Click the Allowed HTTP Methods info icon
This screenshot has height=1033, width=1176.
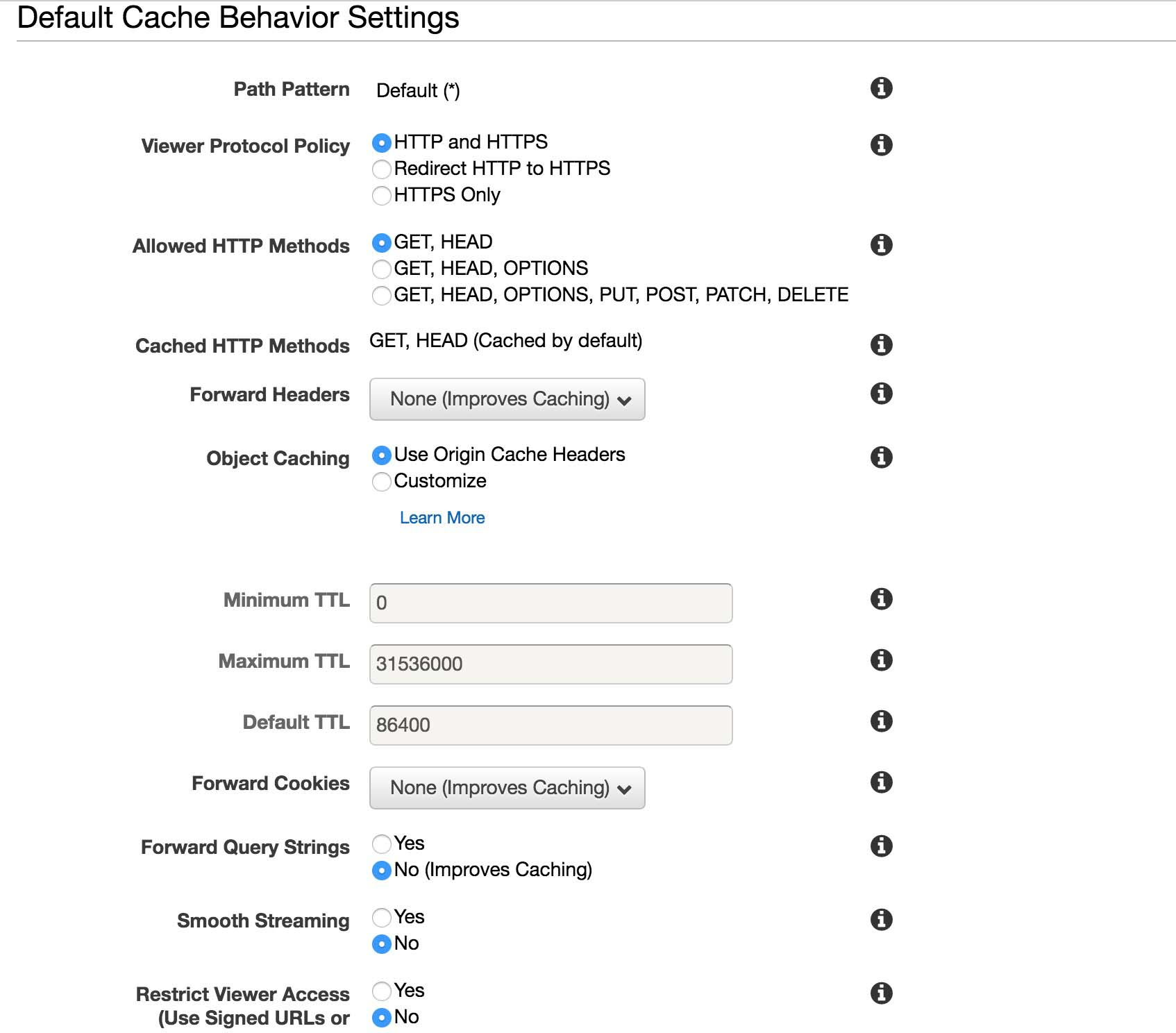[x=881, y=244]
